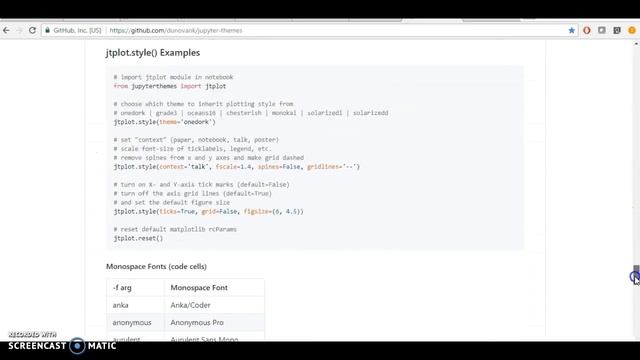Open the red Opera extension icon
This screenshot has width=640, height=360.
pos(587,31)
